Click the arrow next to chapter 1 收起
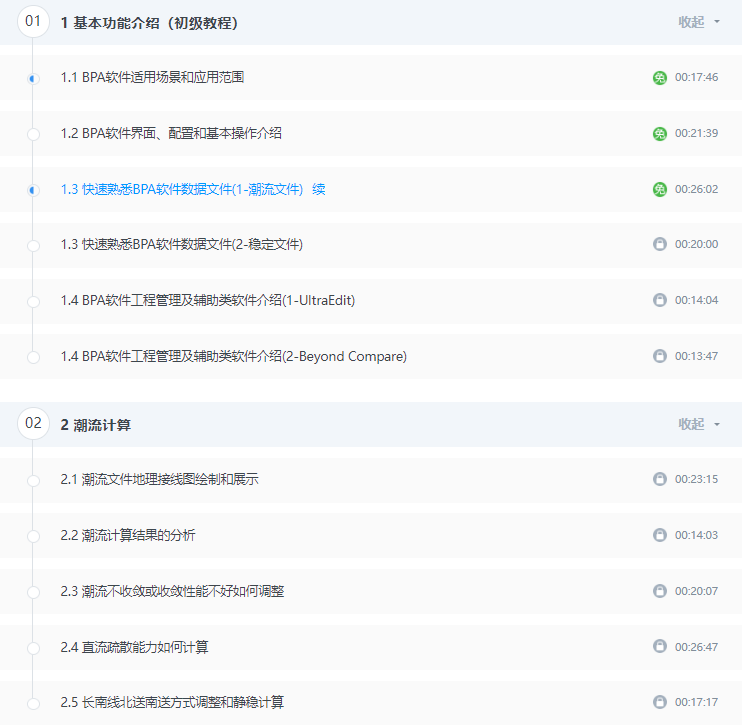This screenshot has height=725, width=742. coord(717,22)
